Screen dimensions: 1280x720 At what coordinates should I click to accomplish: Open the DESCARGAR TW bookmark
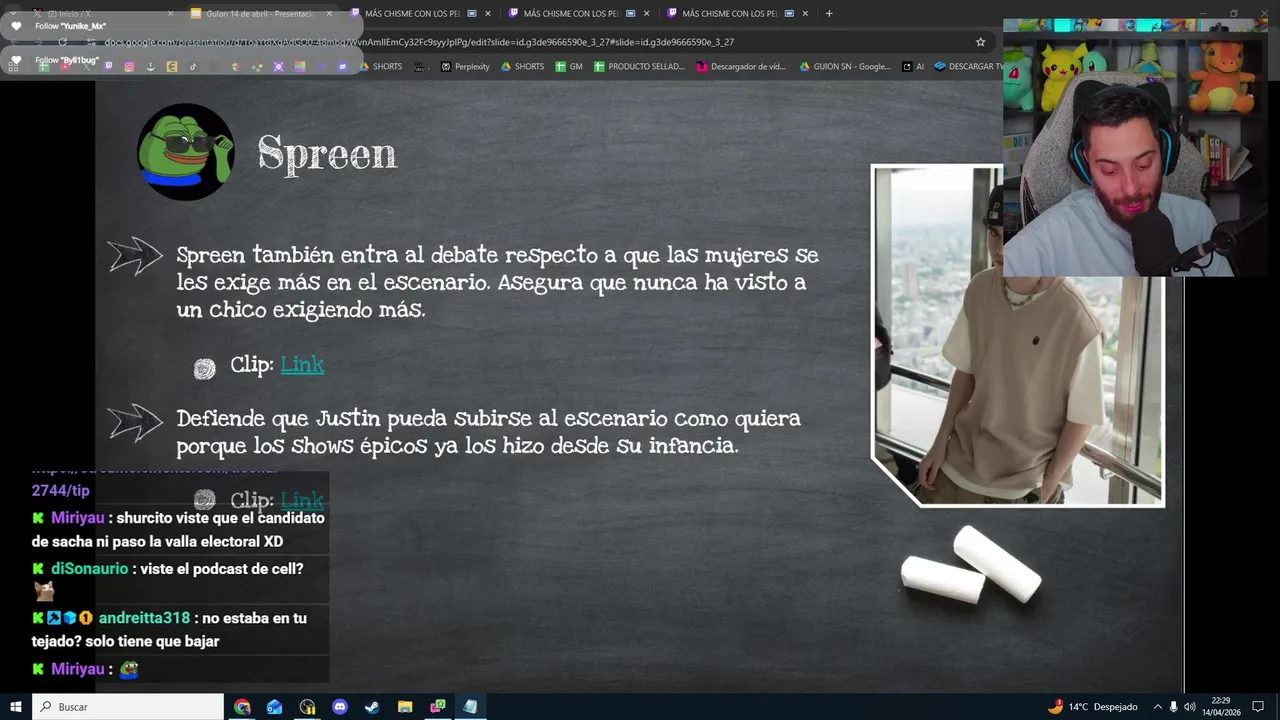[x=968, y=66]
